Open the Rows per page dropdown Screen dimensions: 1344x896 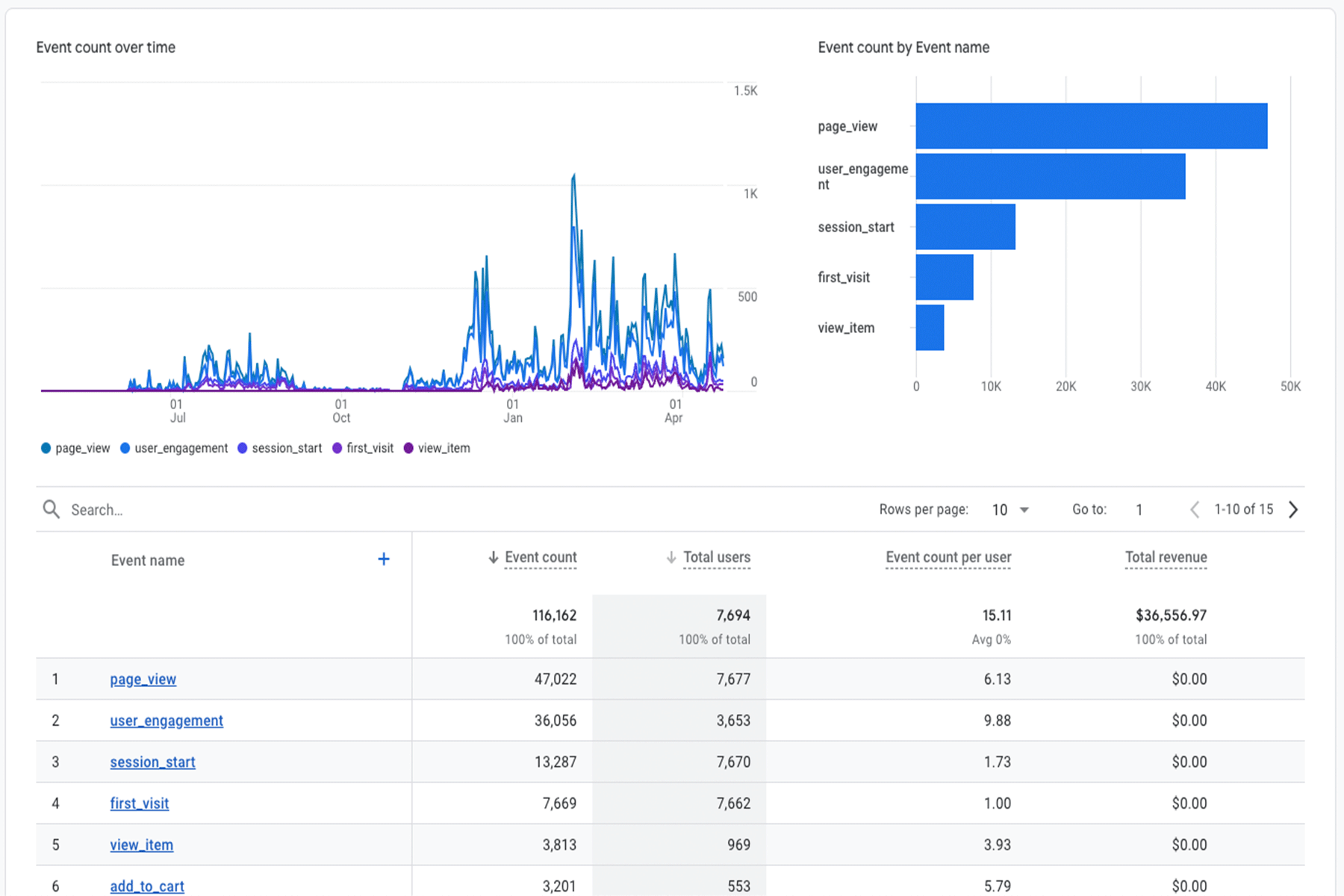[1011, 509]
